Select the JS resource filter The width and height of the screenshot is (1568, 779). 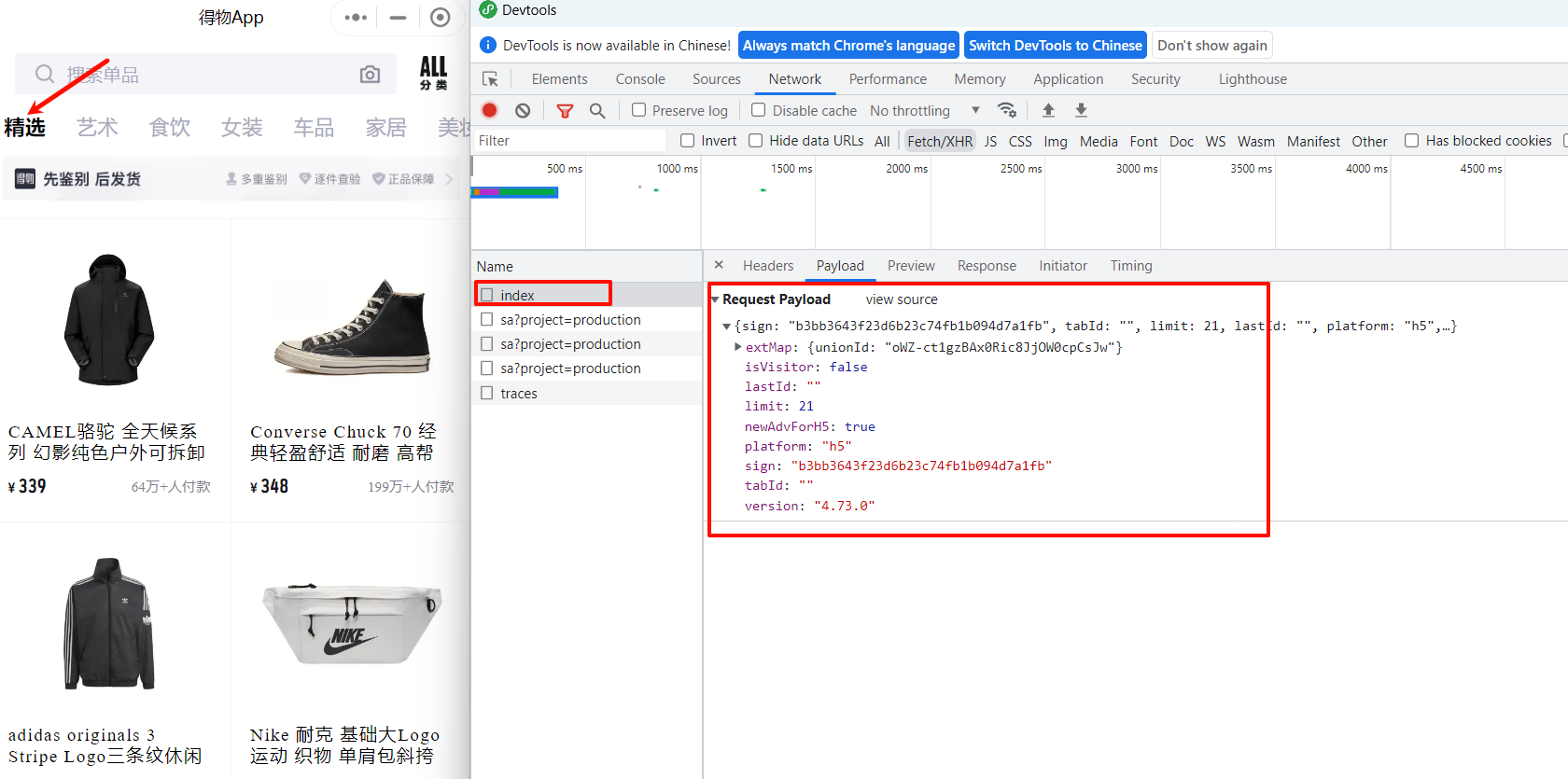(x=990, y=141)
